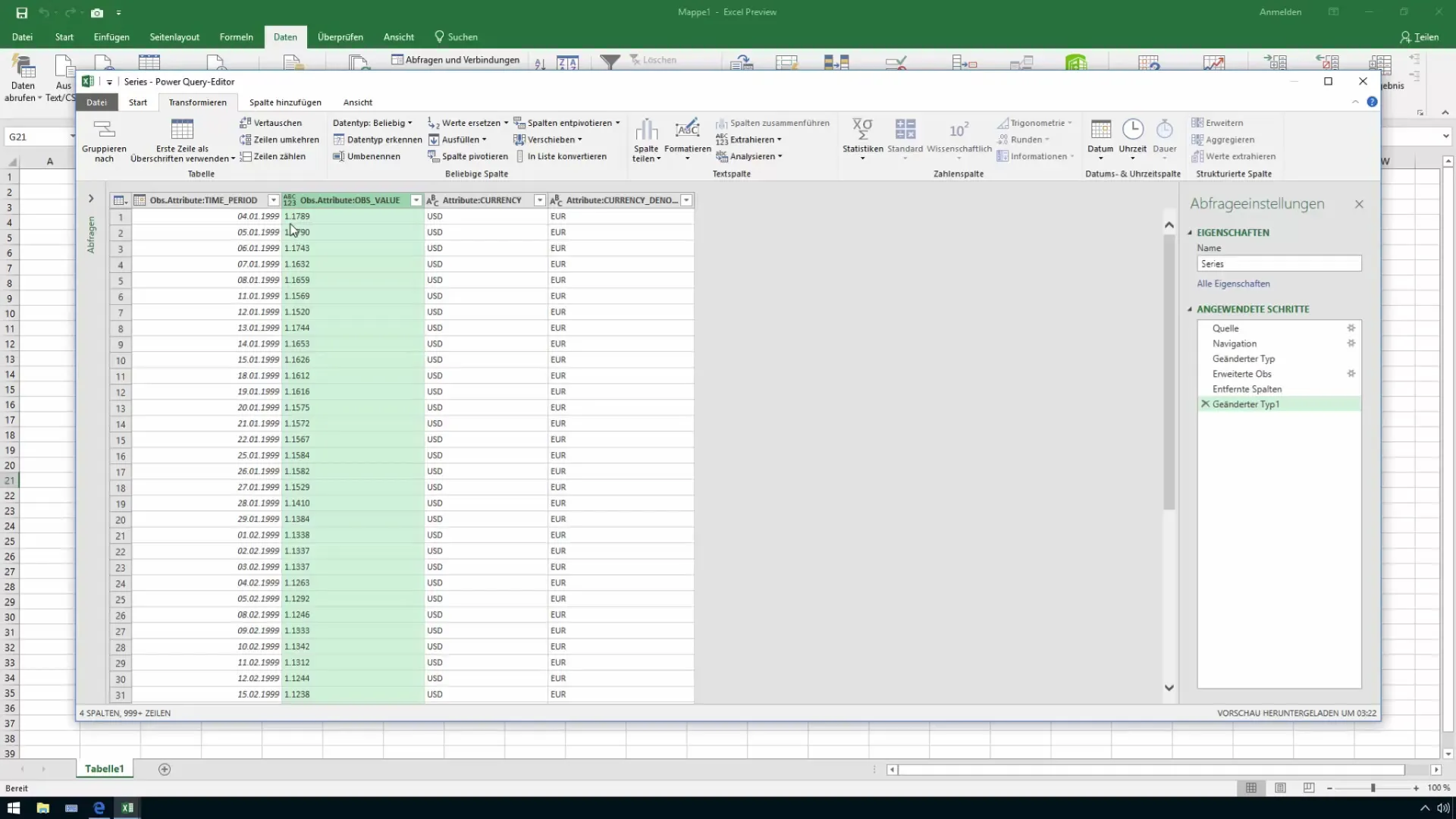This screenshot has height=819, width=1456.
Task: Open Werte ersetzen dropdown
Action: pos(467,123)
